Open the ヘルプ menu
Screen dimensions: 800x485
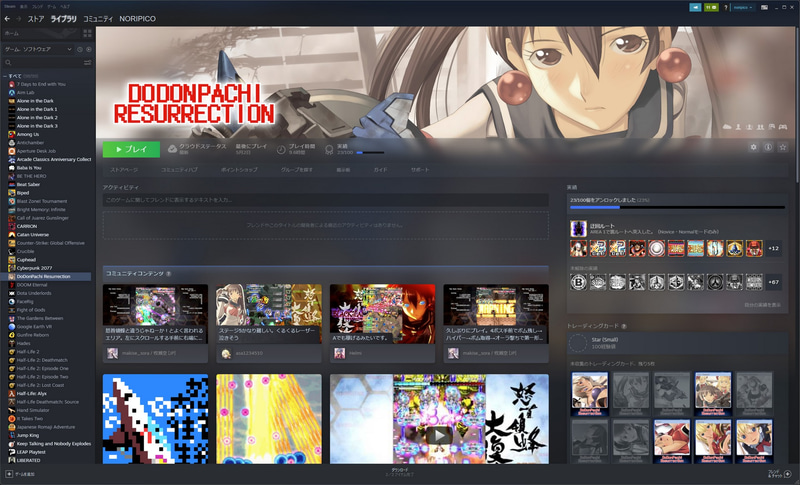(65, 7)
